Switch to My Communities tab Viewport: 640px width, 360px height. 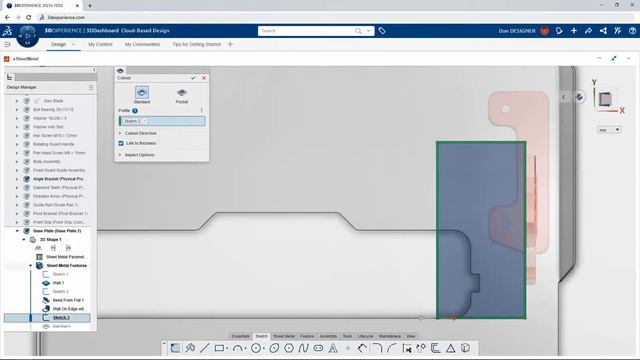pos(142,44)
